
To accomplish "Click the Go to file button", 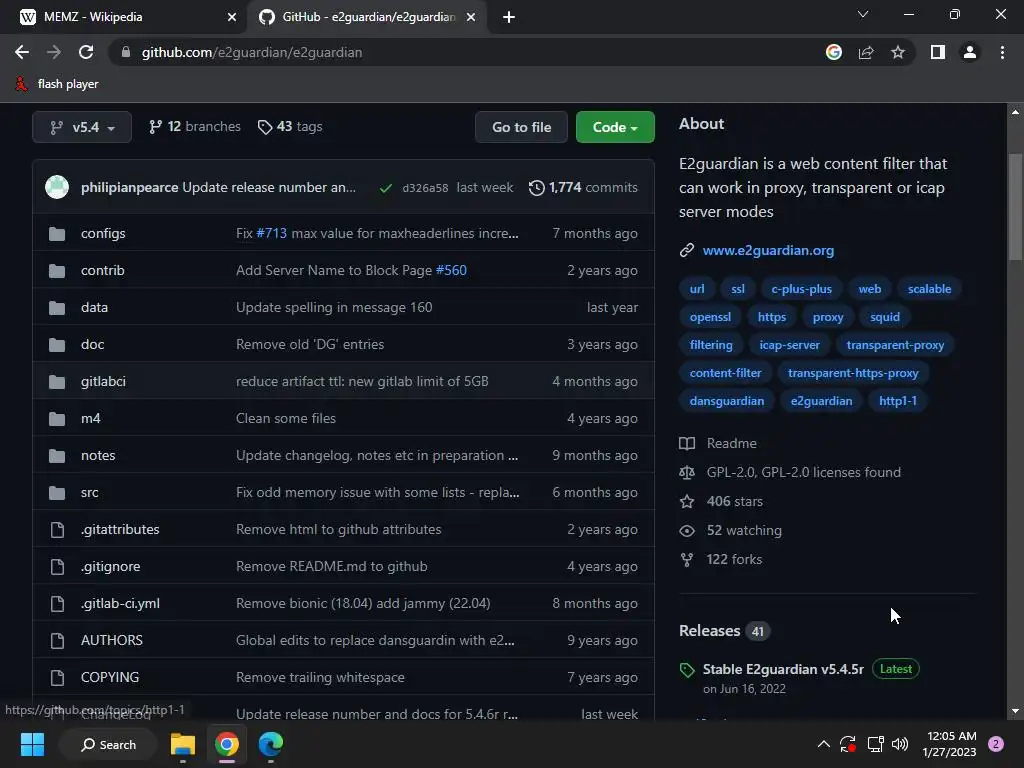I will click(x=521, y=127).
